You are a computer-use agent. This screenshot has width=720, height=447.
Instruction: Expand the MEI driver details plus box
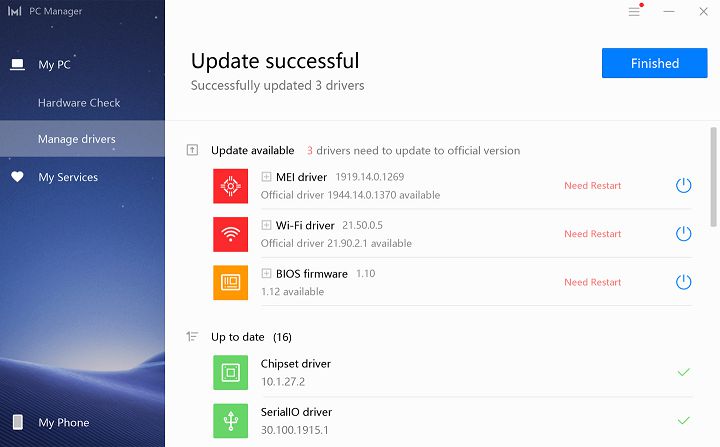[x=266, y=176]
